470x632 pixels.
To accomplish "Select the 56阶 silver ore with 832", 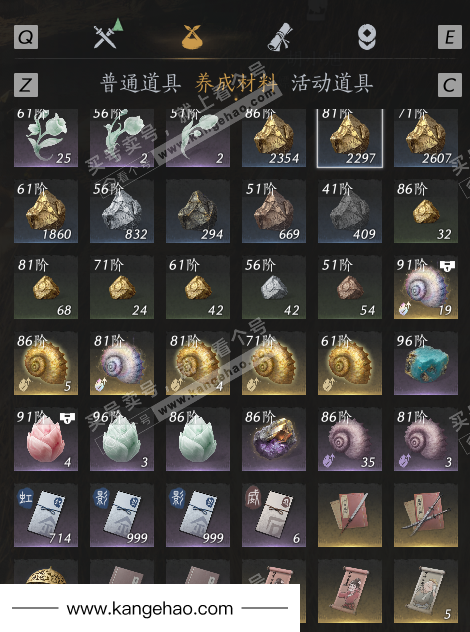I will [x=122, y=211].
